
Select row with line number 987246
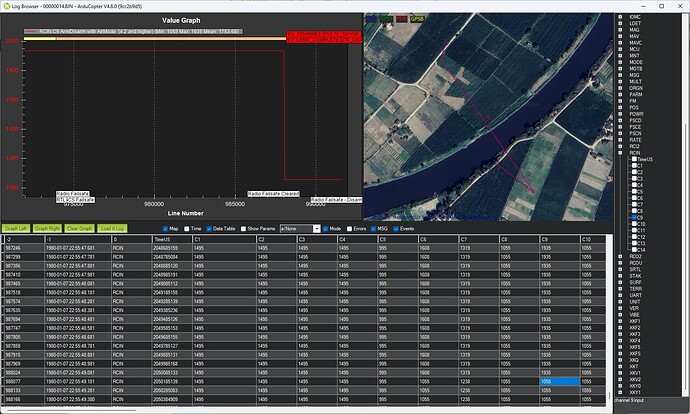point(304,248)
